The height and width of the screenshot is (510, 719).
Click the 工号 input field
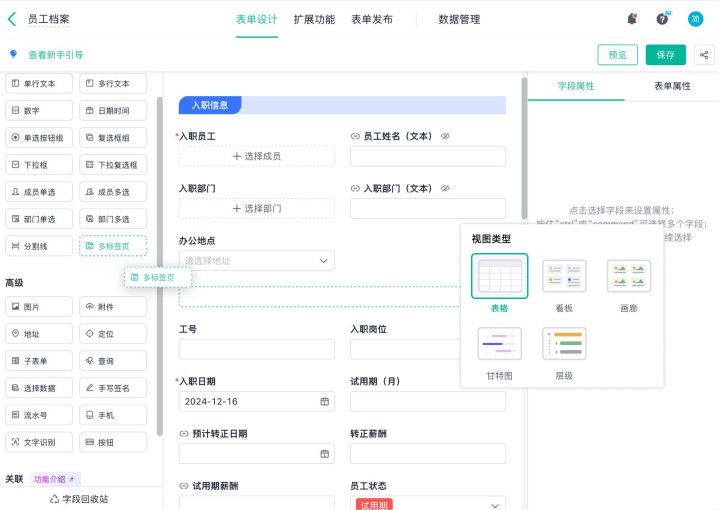point(256,349)
